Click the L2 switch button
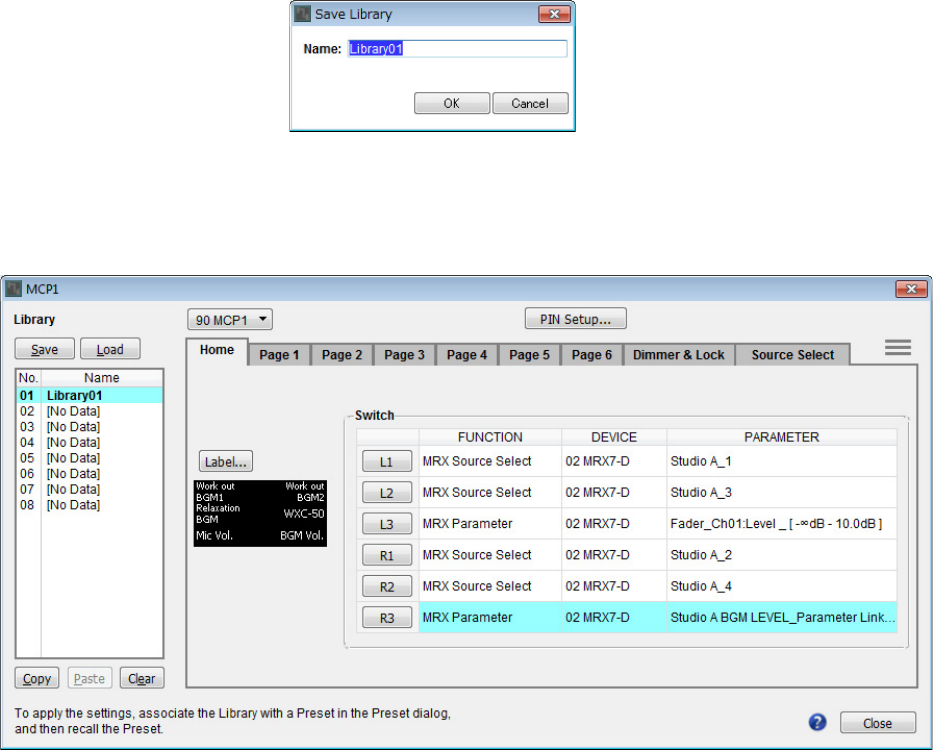 387,492
